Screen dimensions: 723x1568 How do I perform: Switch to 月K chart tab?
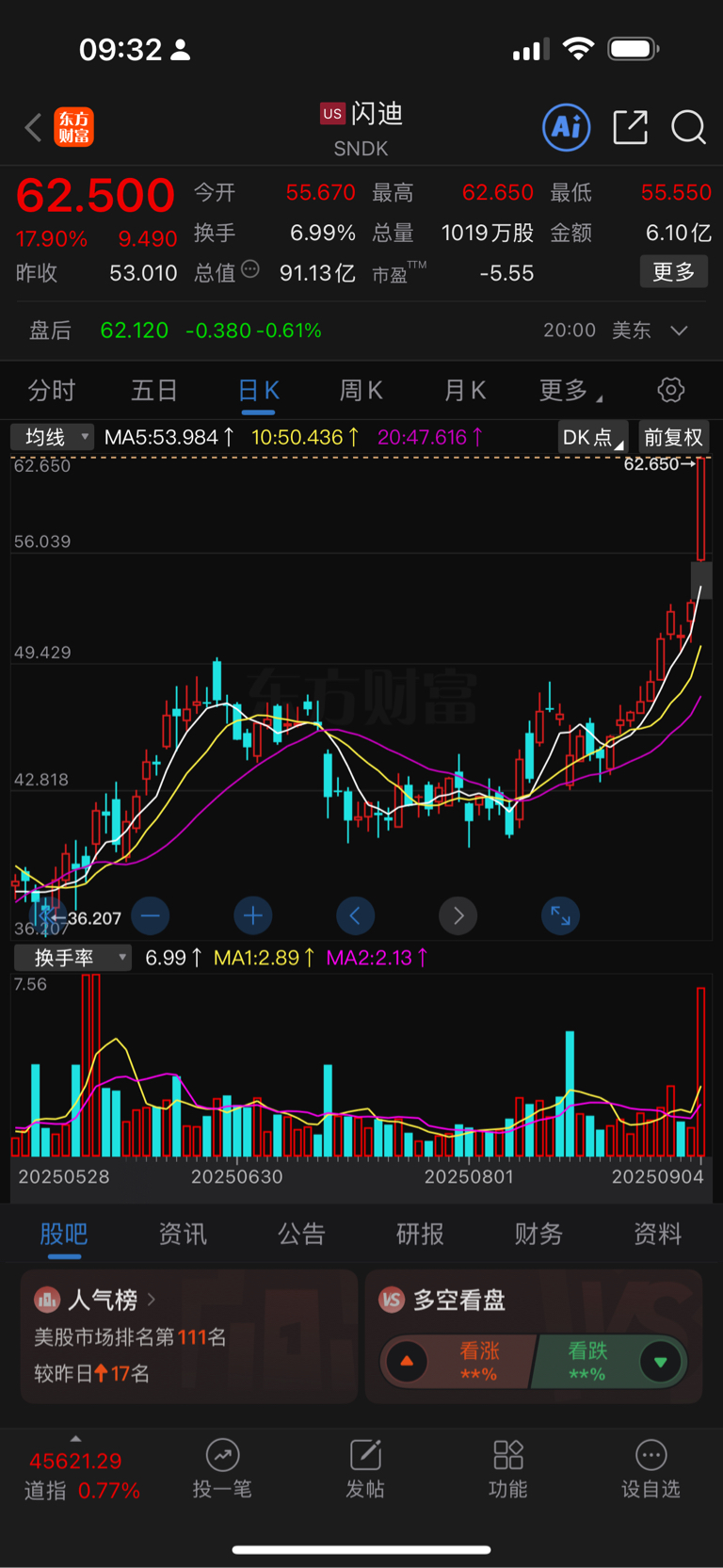coord(465,390)
